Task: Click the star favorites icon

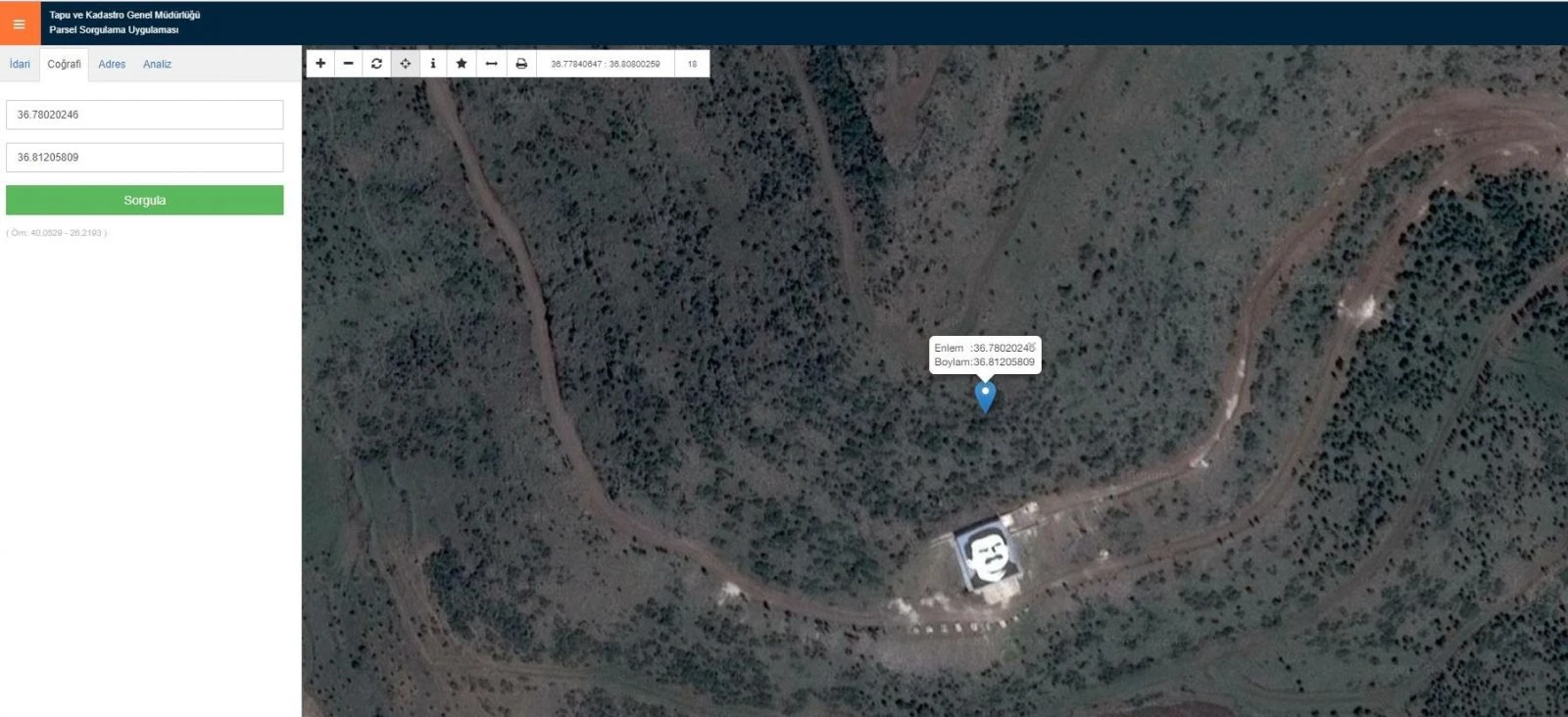Action: tap(462, 64)
